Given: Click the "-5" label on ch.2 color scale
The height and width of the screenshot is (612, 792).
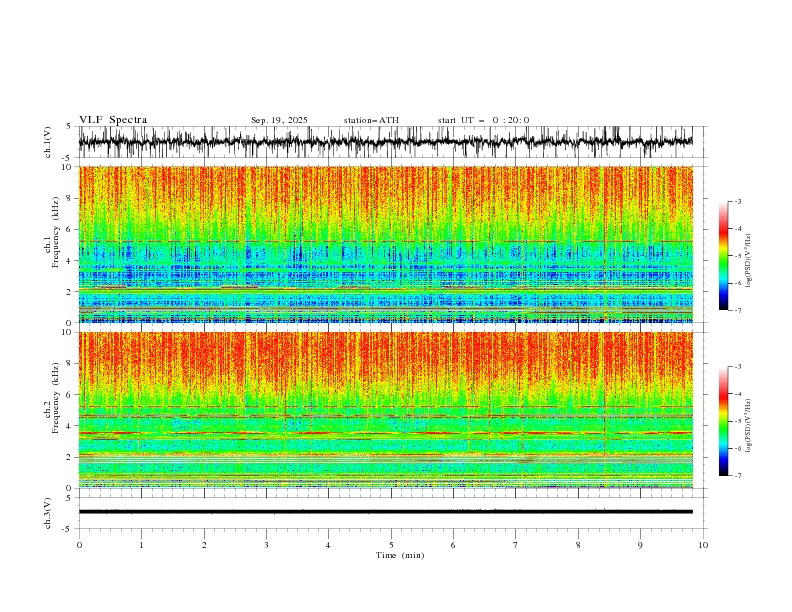Looking at the screenshot, I should 737,421.
